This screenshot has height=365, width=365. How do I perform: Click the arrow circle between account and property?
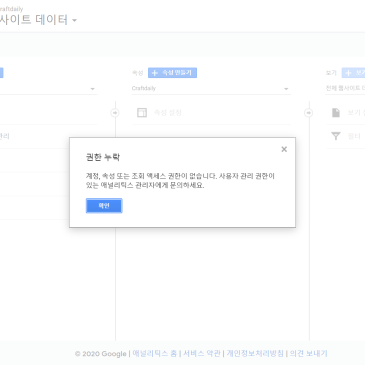[x=115, y=113]
